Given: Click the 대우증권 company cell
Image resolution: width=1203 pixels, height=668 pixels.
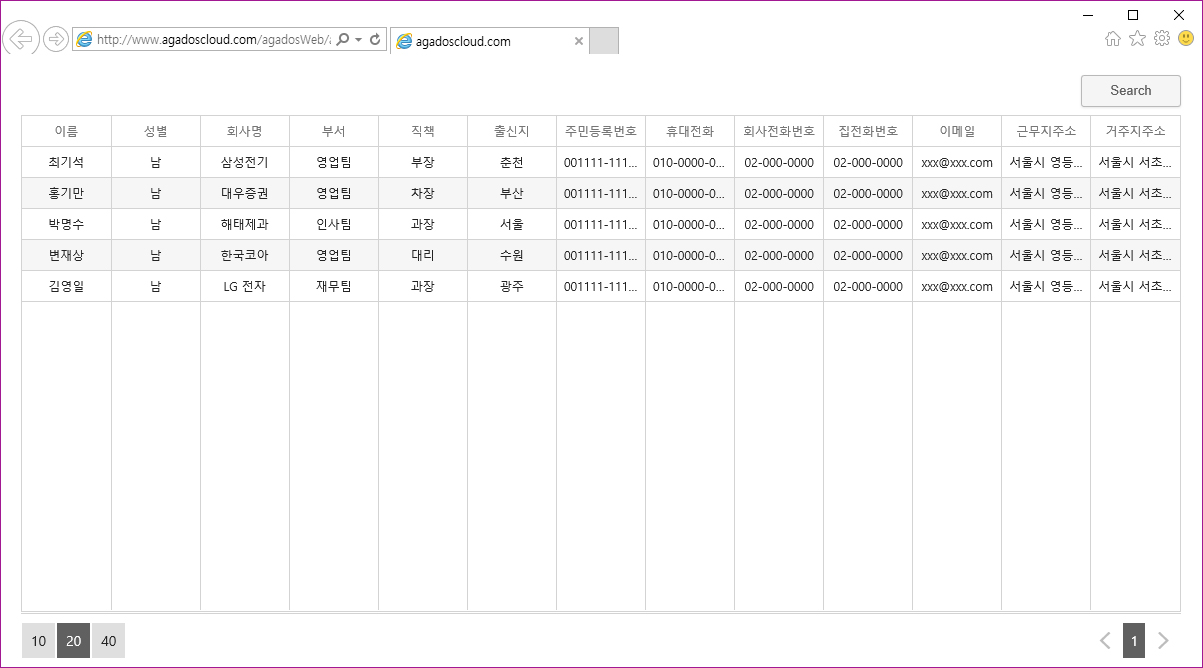Looking at the screenshot, I should (x=244, y=193).
